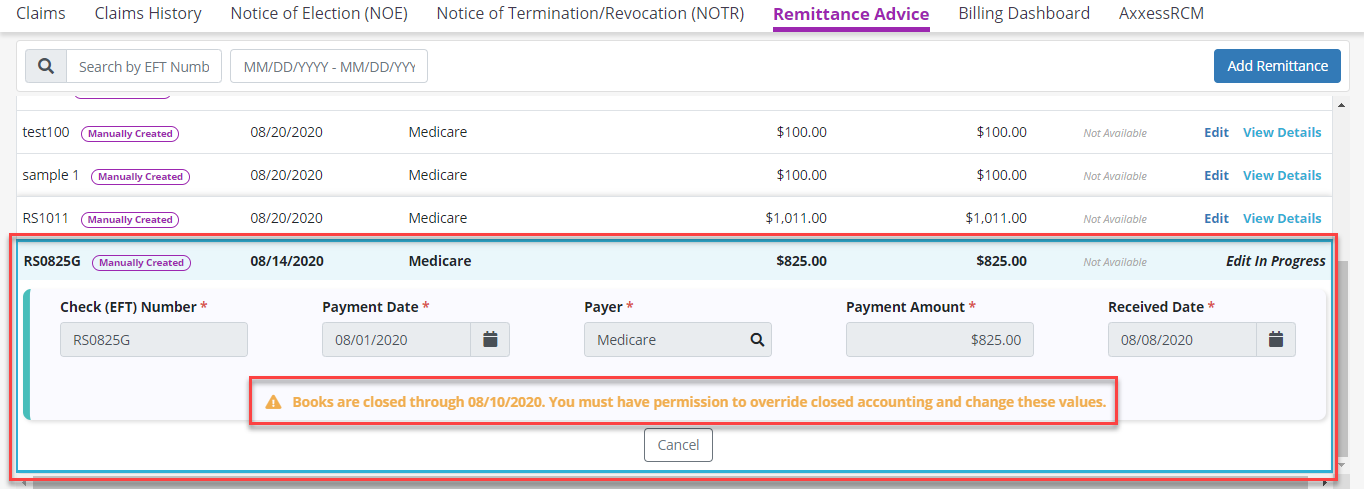Click the Check (EFT) Number field
Viewport: 1364px width, 489px height.
coord(154,340)
